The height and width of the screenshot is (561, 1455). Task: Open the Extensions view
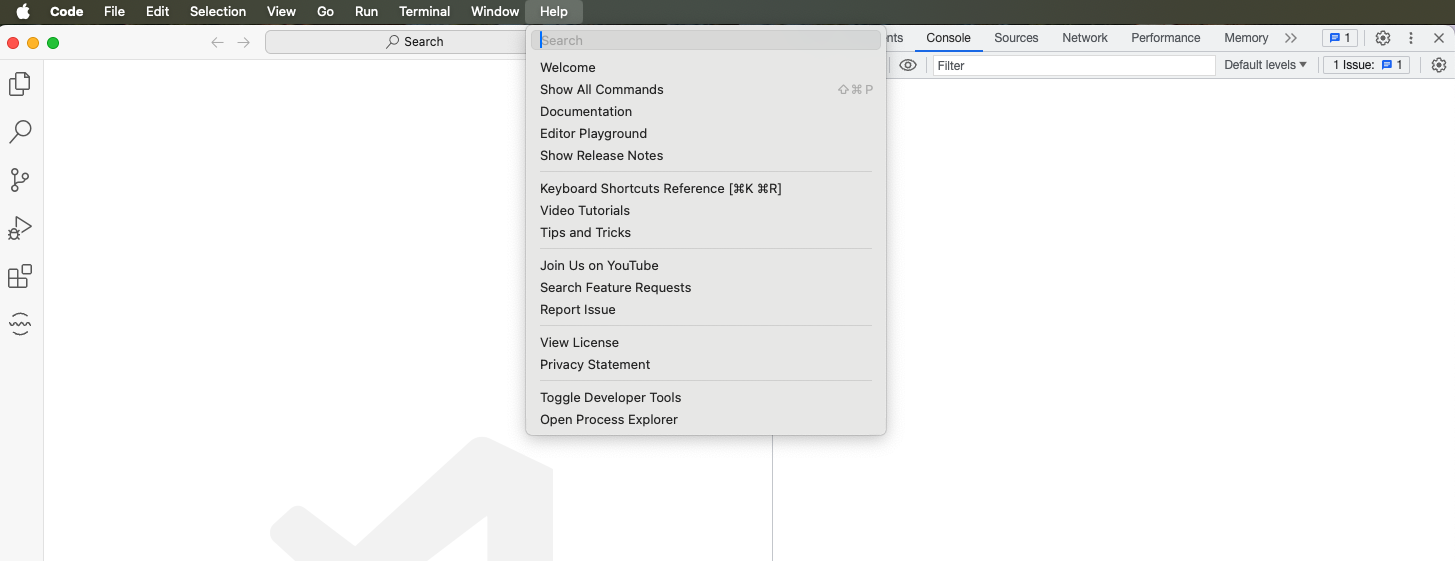click(x=20, y=276)
